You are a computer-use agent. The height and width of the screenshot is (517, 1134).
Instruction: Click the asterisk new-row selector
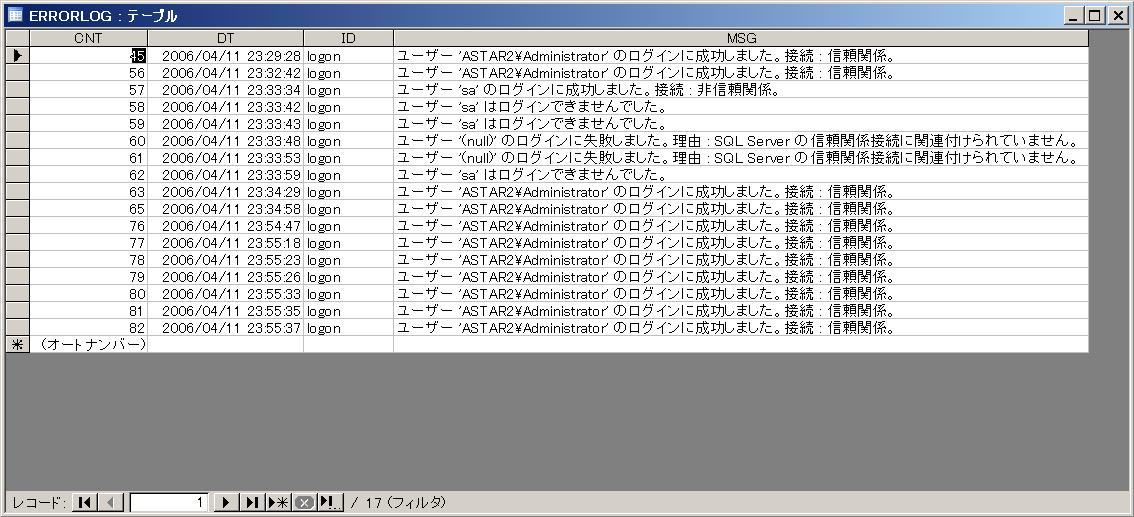pyautogui.click(x=17, y=345)
